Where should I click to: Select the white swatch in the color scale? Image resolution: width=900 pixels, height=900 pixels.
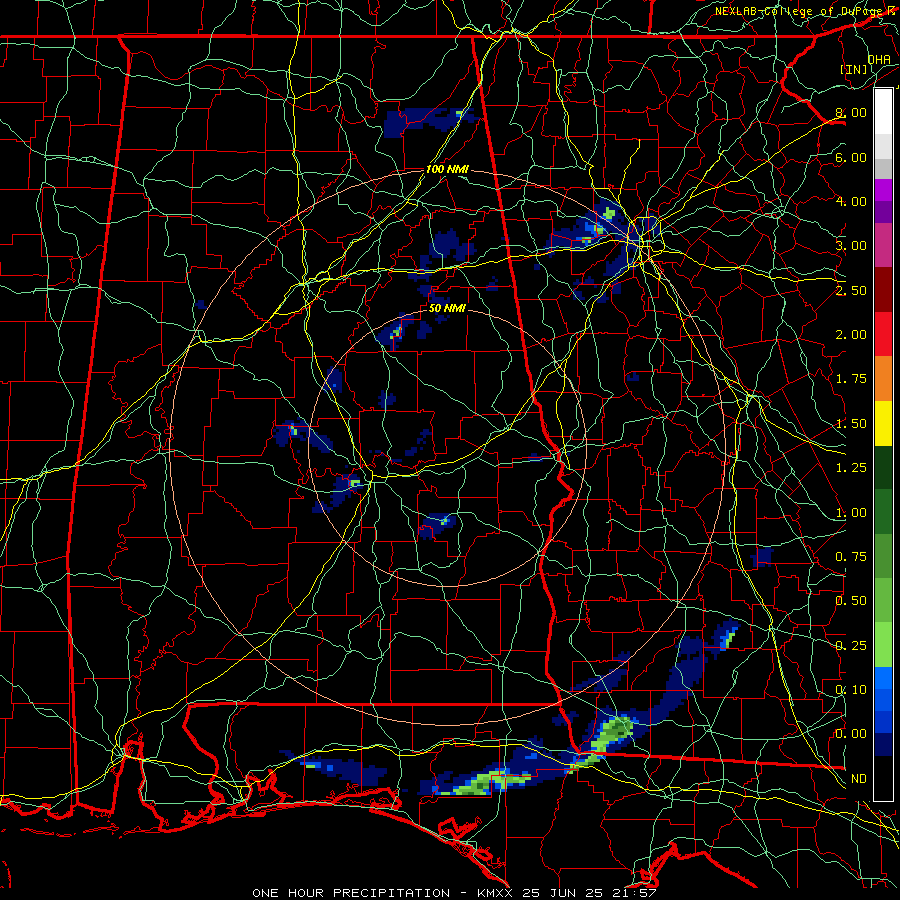tap(883, 111)
